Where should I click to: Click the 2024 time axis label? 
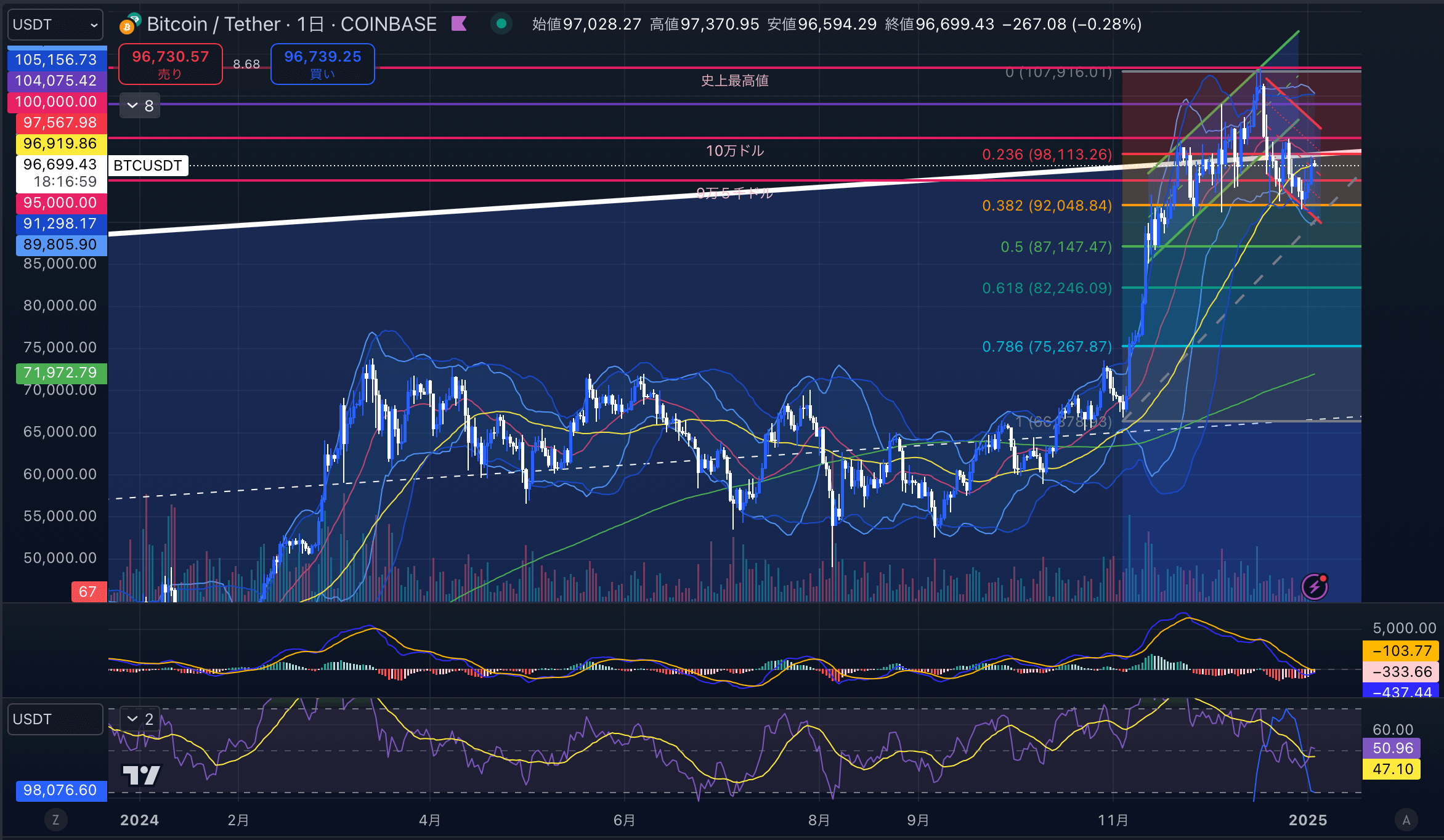click(140, 820)
